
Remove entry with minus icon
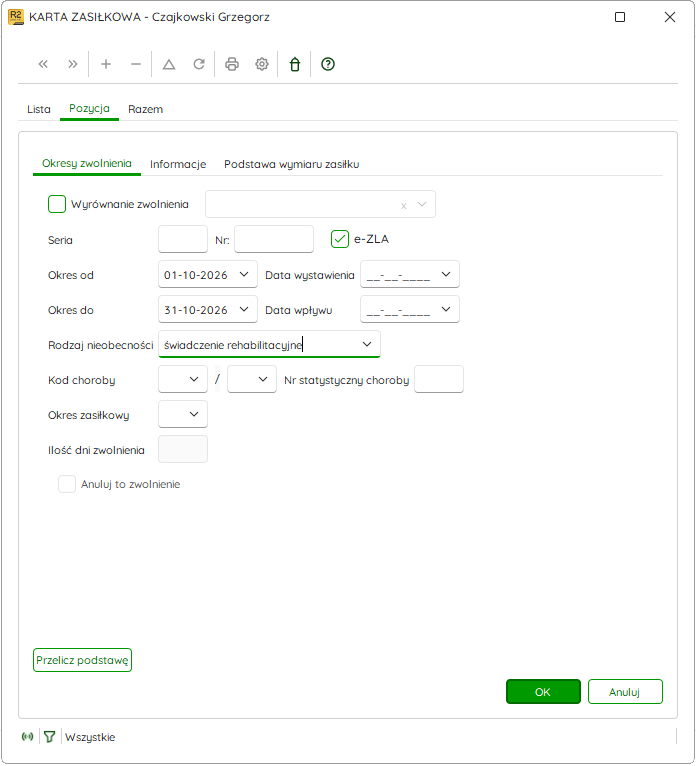click(136, 64)
